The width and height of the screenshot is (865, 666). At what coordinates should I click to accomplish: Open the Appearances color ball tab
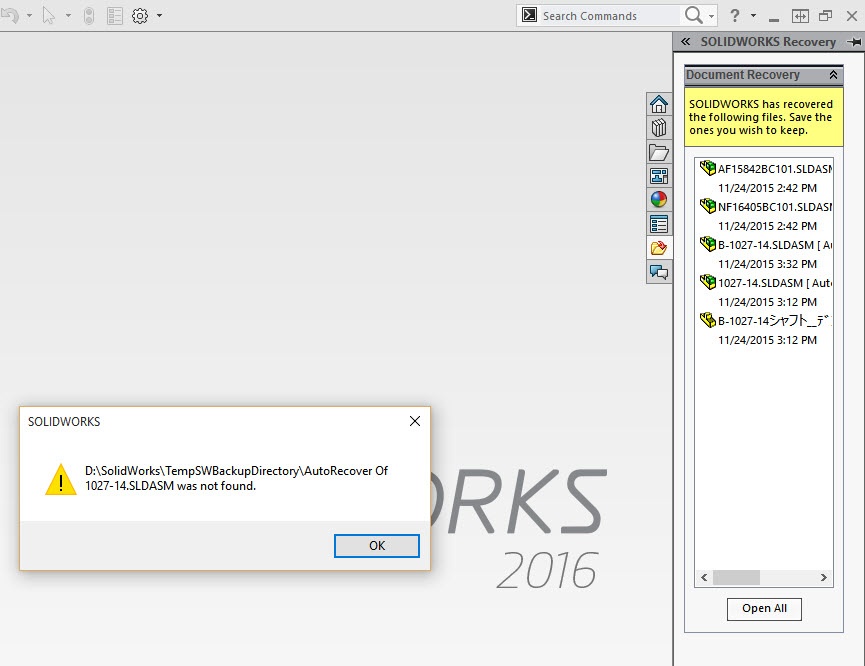pyautogui.click(x=659, y=200)
